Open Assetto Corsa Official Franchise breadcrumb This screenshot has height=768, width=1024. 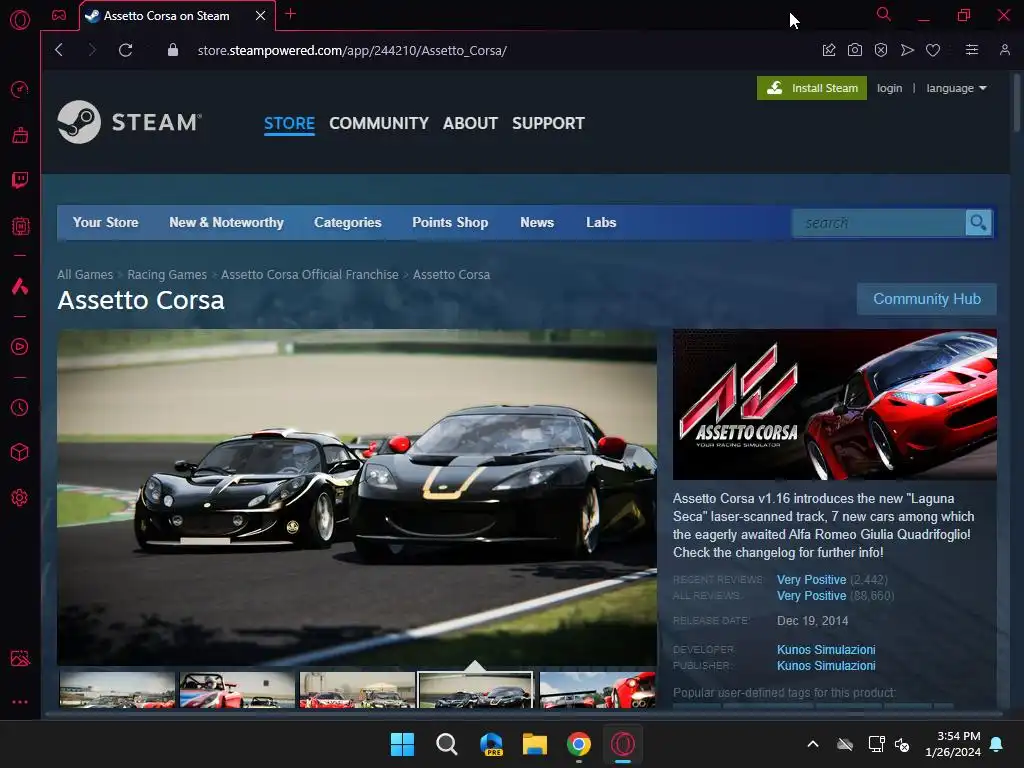pos(310,275)
